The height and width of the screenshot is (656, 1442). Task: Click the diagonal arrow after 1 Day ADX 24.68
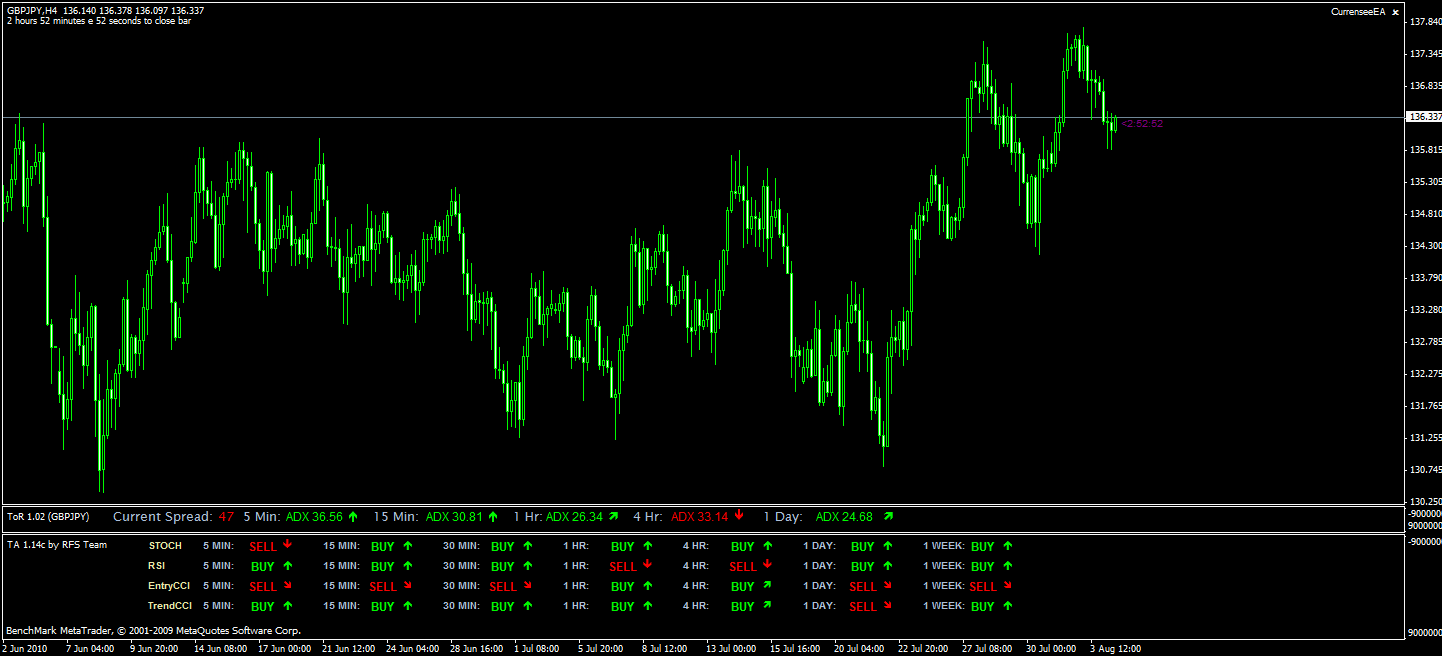click(x=888, y=516)
